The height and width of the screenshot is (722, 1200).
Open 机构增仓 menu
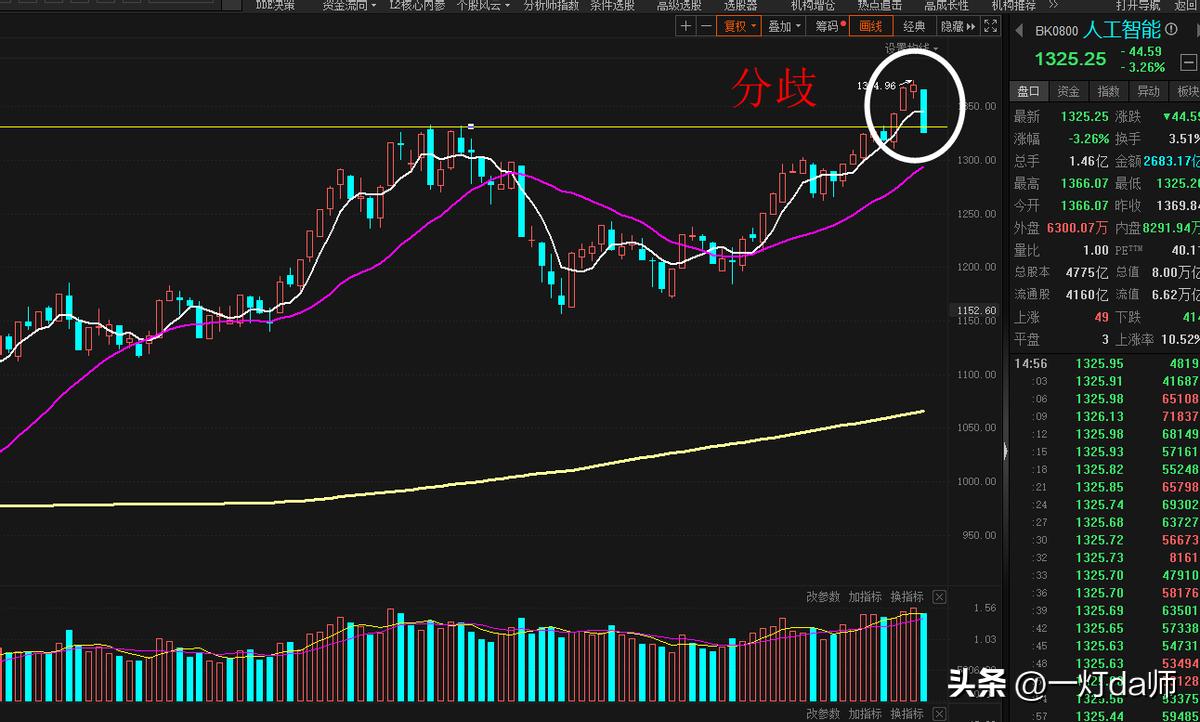tap(812, 6)
